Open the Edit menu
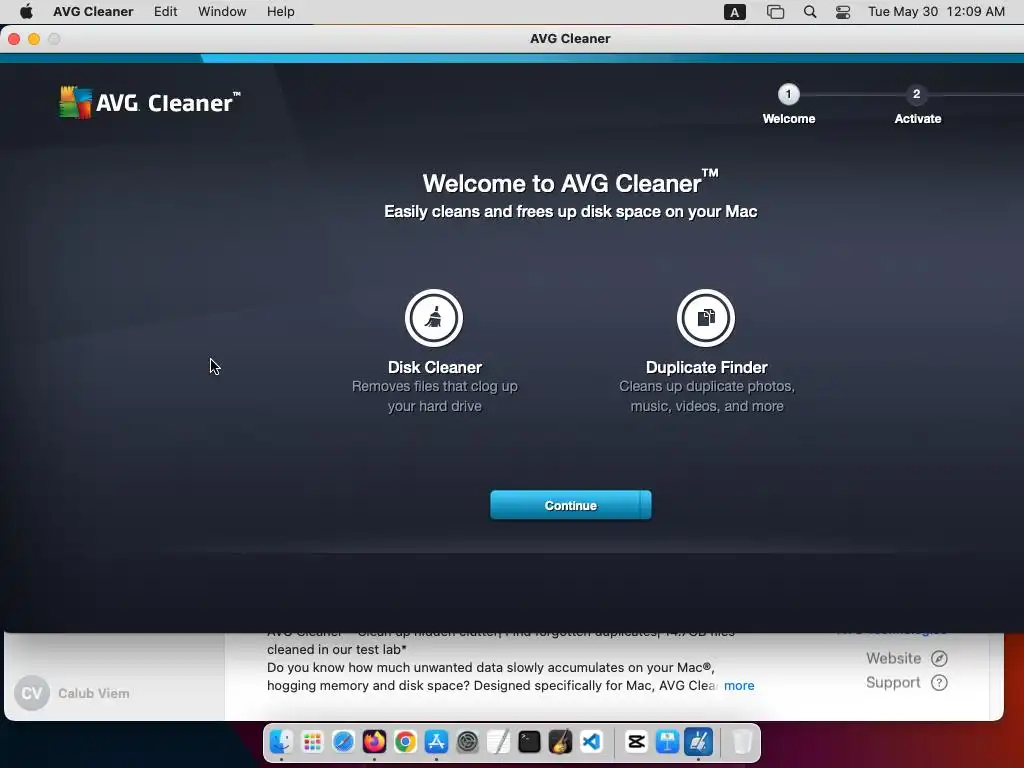The image size is (1024, 768). (165, 12)
